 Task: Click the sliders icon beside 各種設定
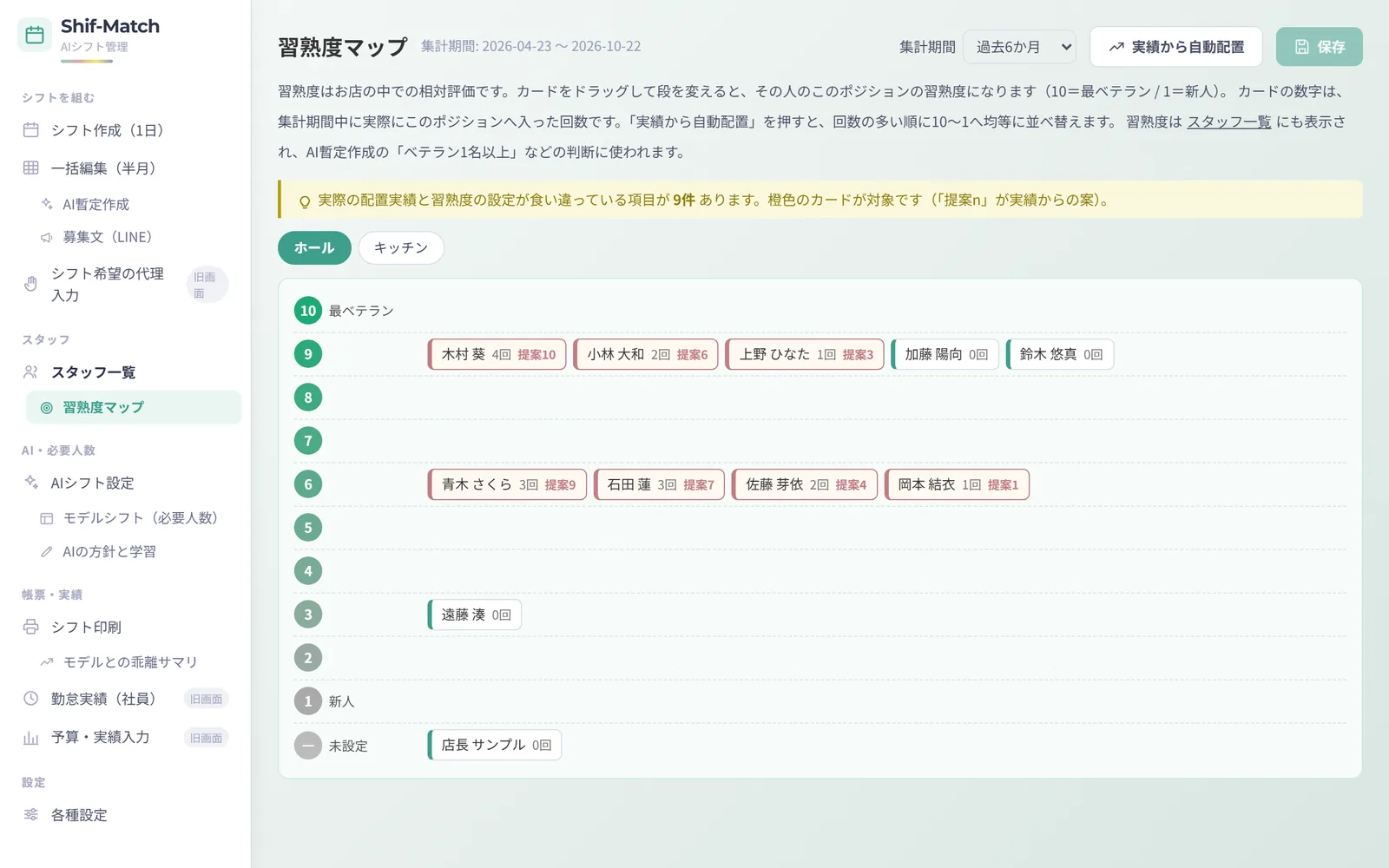pyautogui.click(x=31, y=814)
